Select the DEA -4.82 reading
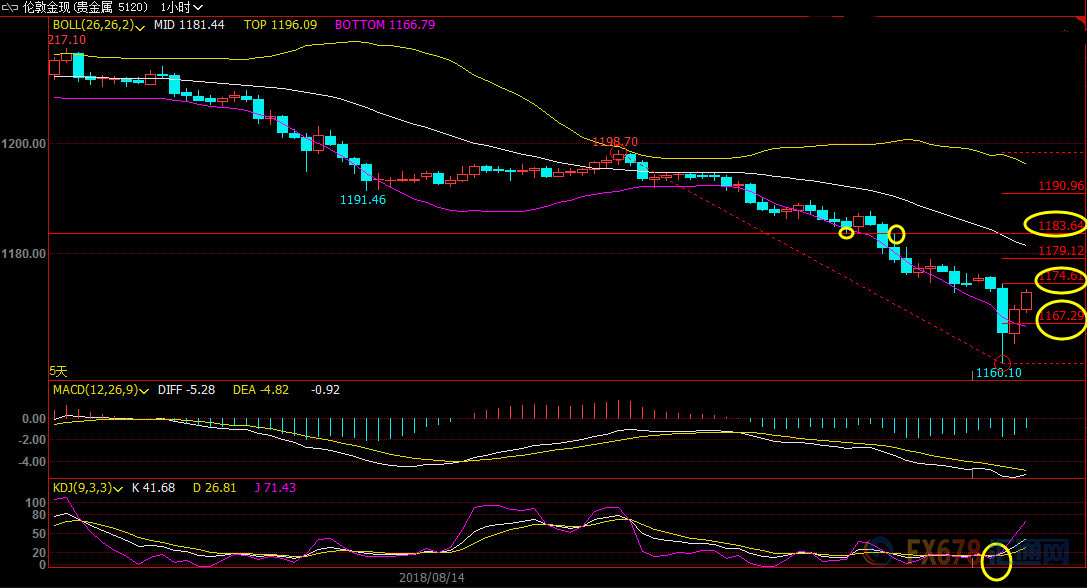This screenshot has height=588, width=1087. (x=261, y=390)
